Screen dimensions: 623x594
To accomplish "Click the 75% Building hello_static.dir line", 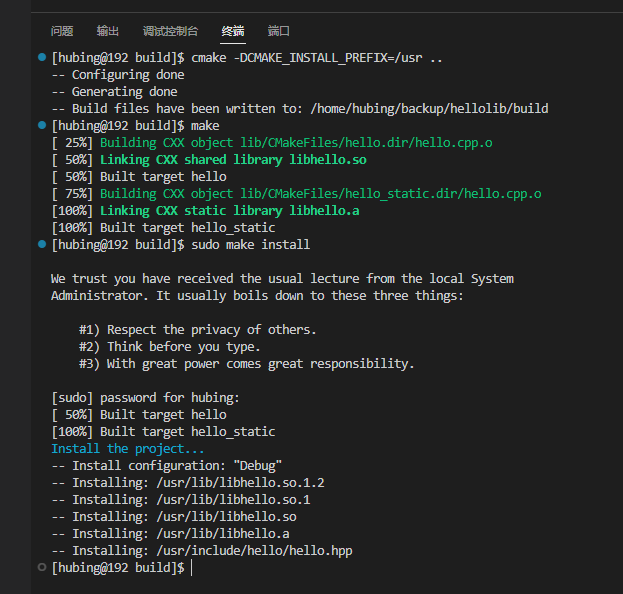I will click(296, 193).
